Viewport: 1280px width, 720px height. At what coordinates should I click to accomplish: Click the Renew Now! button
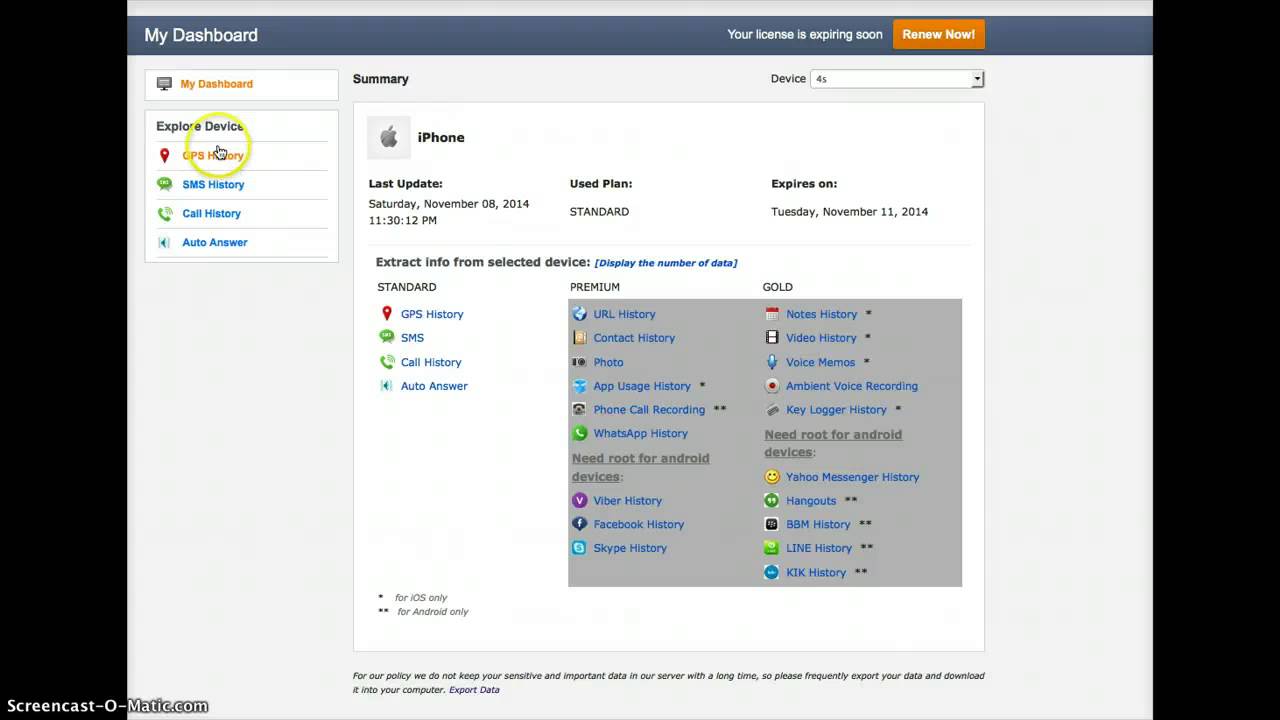click(x=938, y=34)
